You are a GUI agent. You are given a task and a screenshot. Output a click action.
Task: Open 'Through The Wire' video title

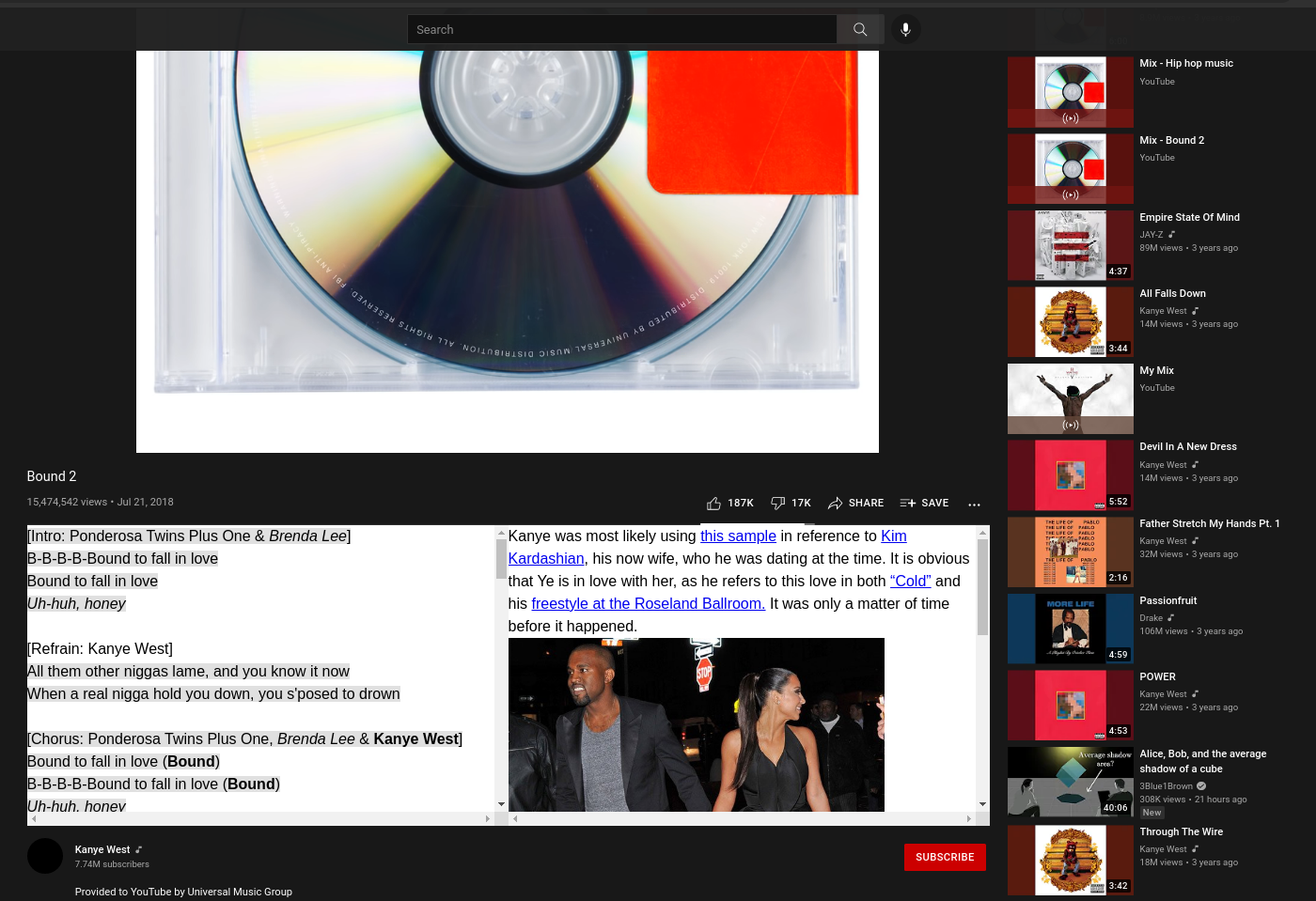coord(1181,831)
